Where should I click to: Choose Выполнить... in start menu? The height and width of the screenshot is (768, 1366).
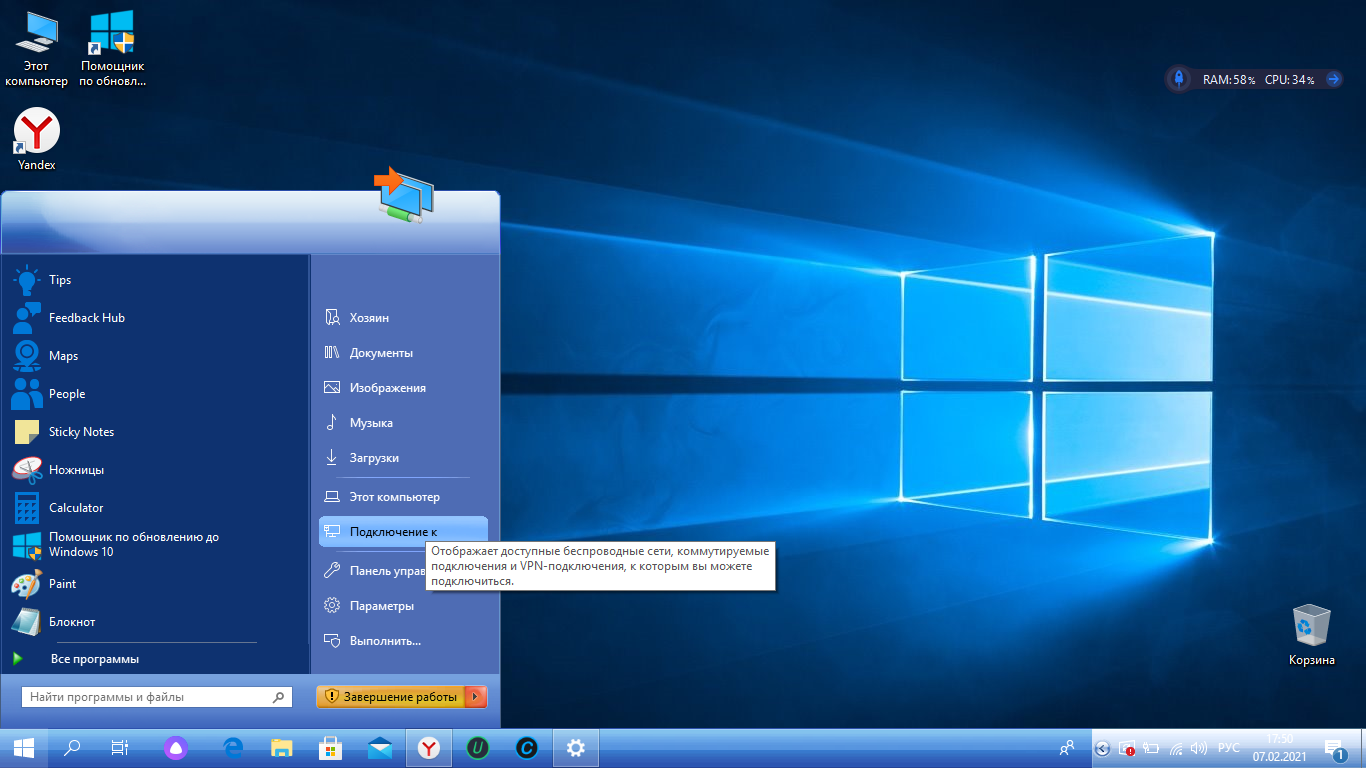pos(385,641)
